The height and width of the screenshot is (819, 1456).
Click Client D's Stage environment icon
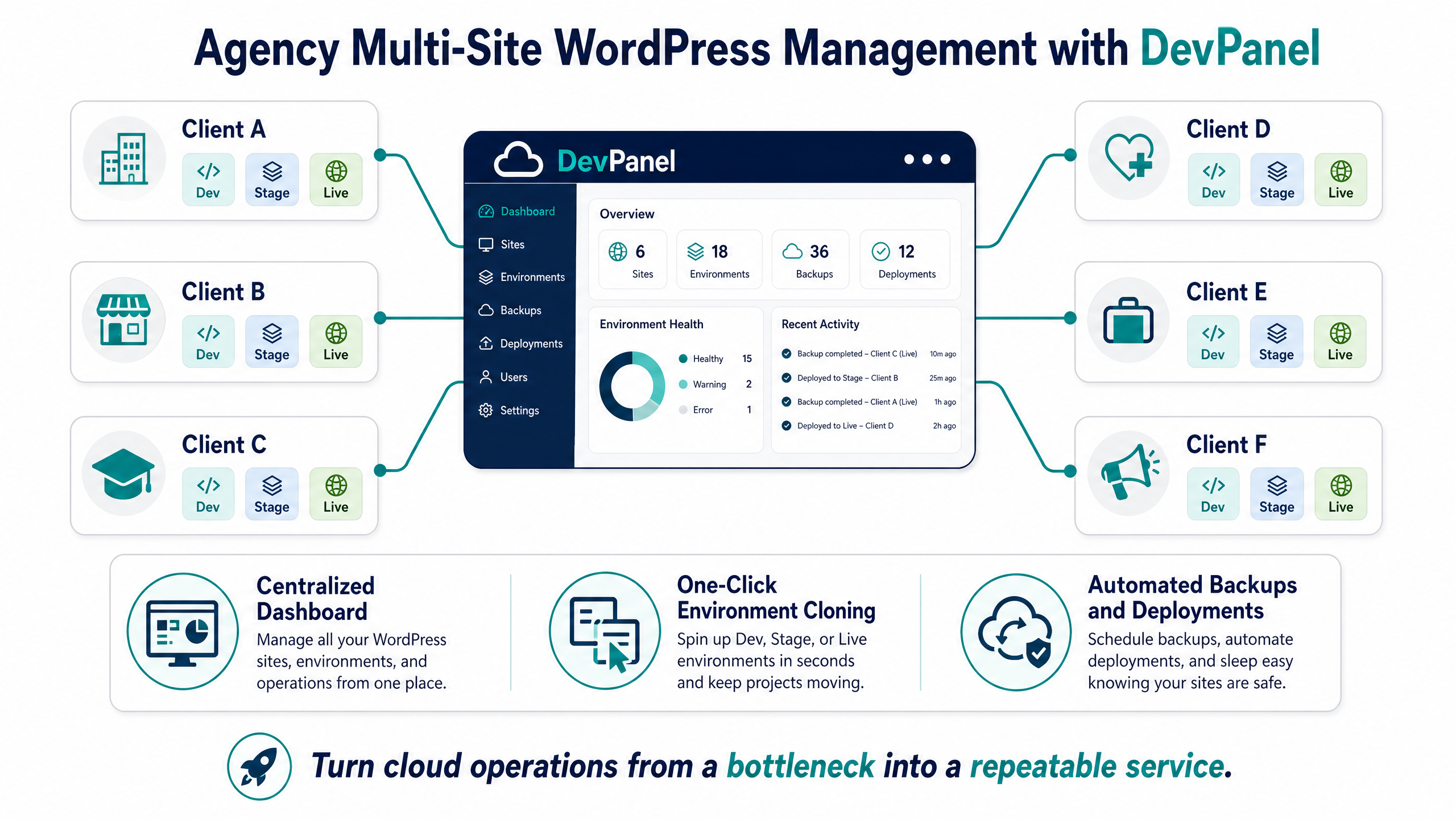(x=1277, y=180)
